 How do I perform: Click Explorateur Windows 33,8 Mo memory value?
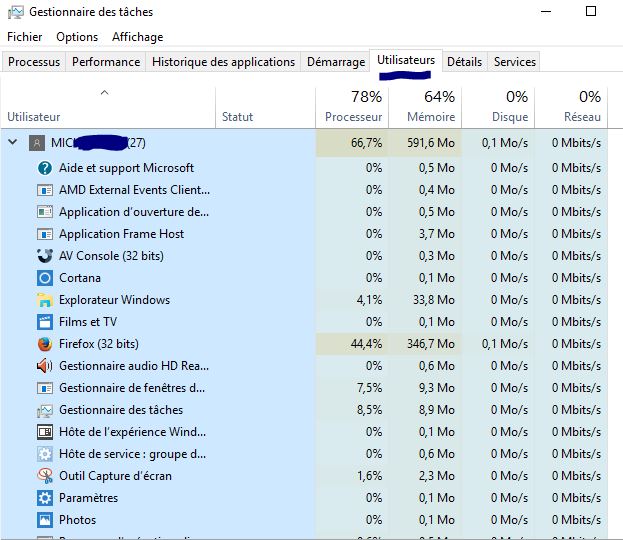(434, 300)
